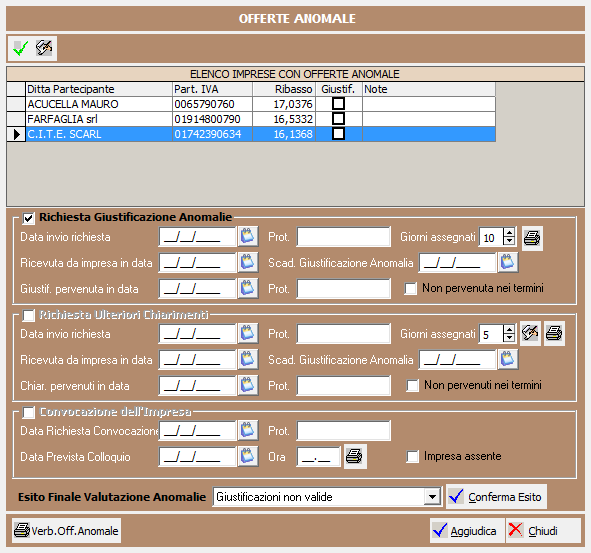Increase Giorni assegnati value of 10
591x553 pixels.
[509, 233]
